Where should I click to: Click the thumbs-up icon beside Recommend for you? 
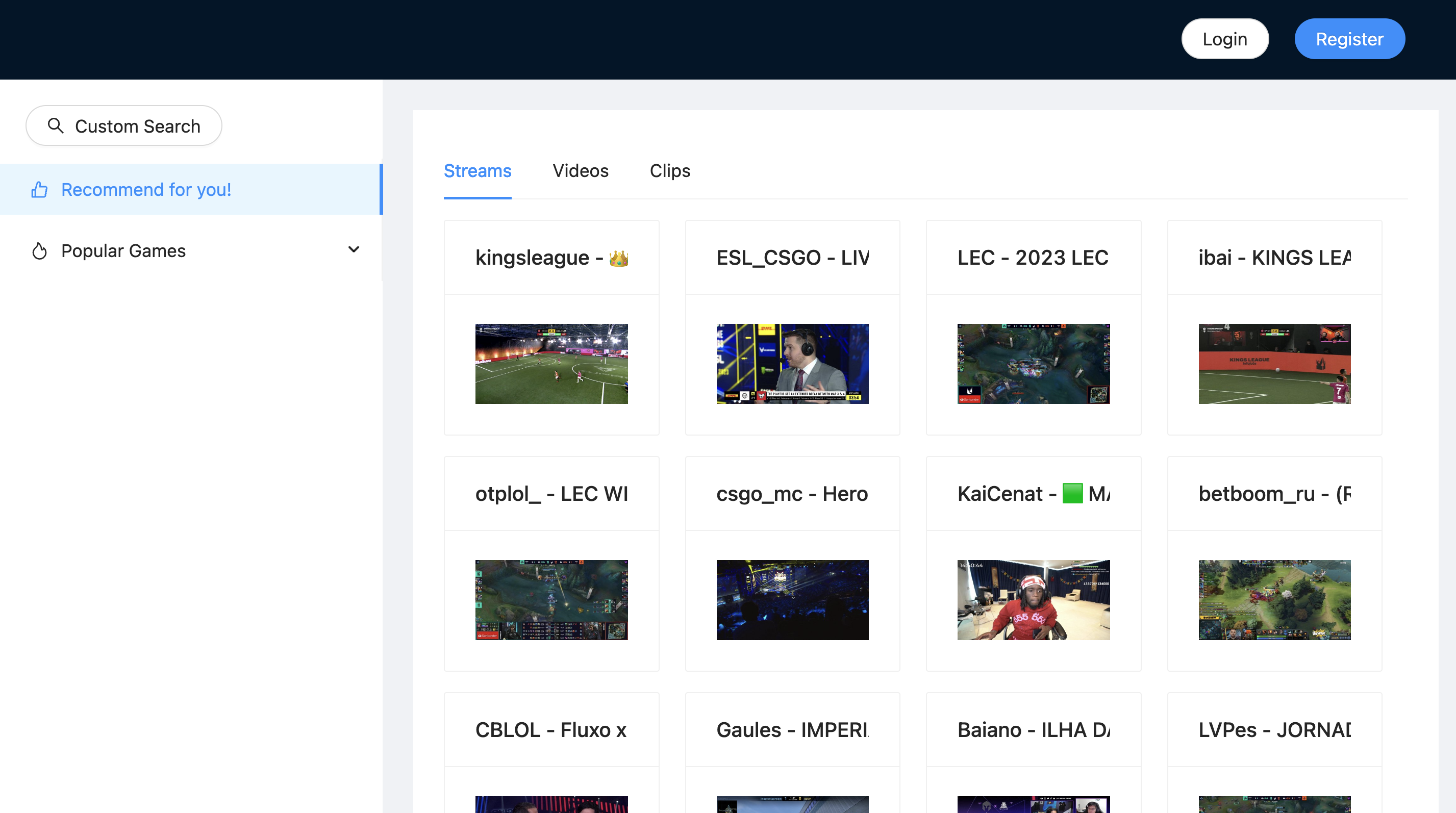click(39, 190)
